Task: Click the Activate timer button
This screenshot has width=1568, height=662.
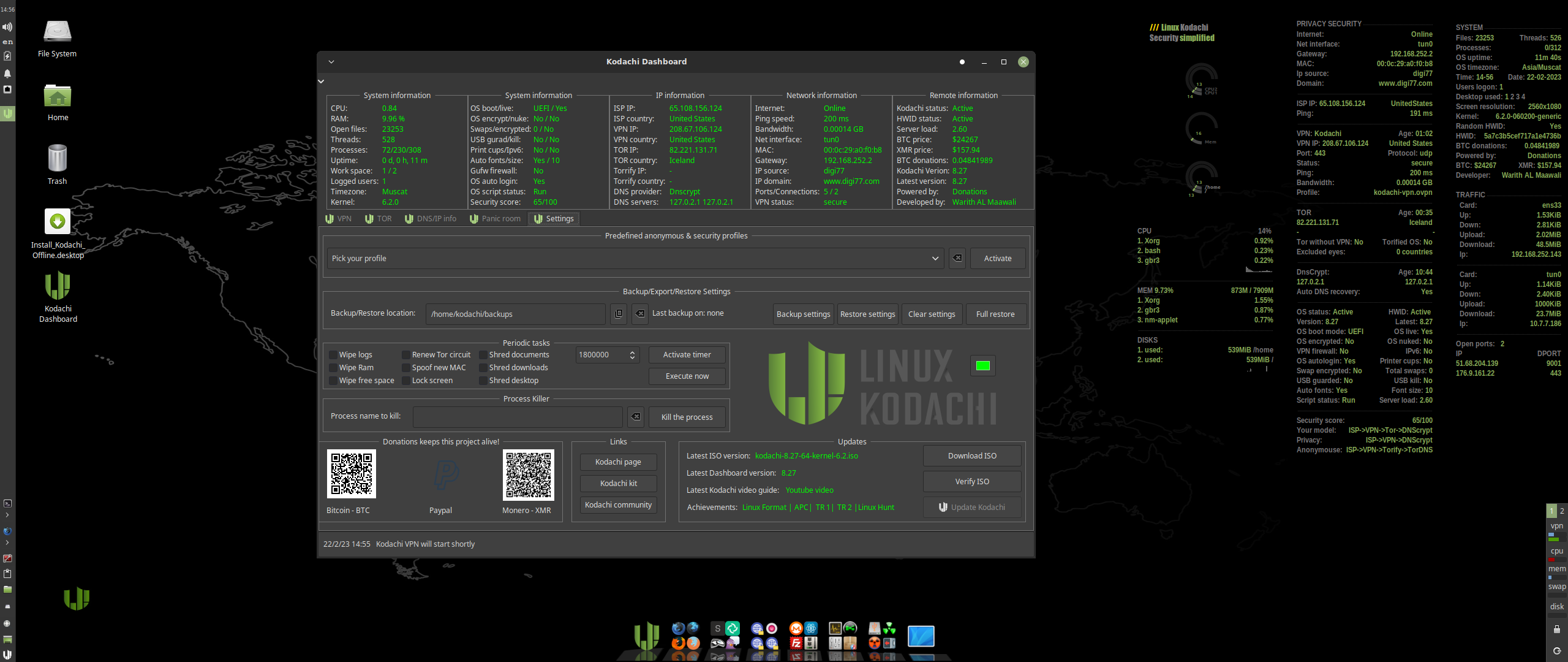Action: 687,355
